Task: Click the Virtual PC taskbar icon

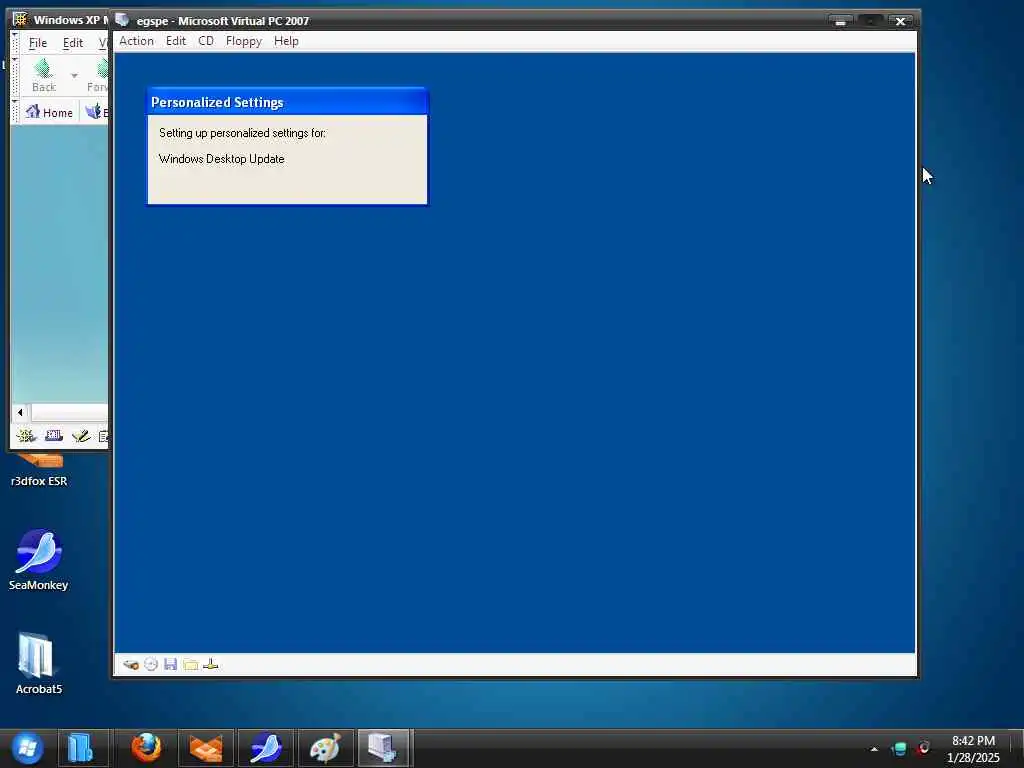Action: point(384,748)
